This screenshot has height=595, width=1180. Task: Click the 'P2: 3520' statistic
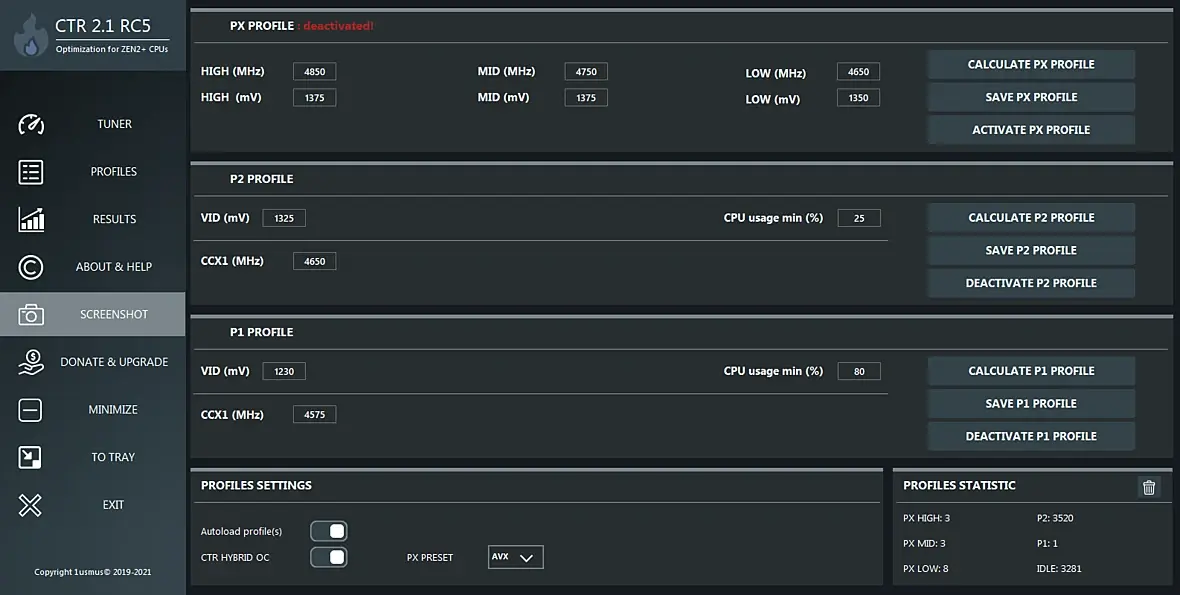[1055, 518]
